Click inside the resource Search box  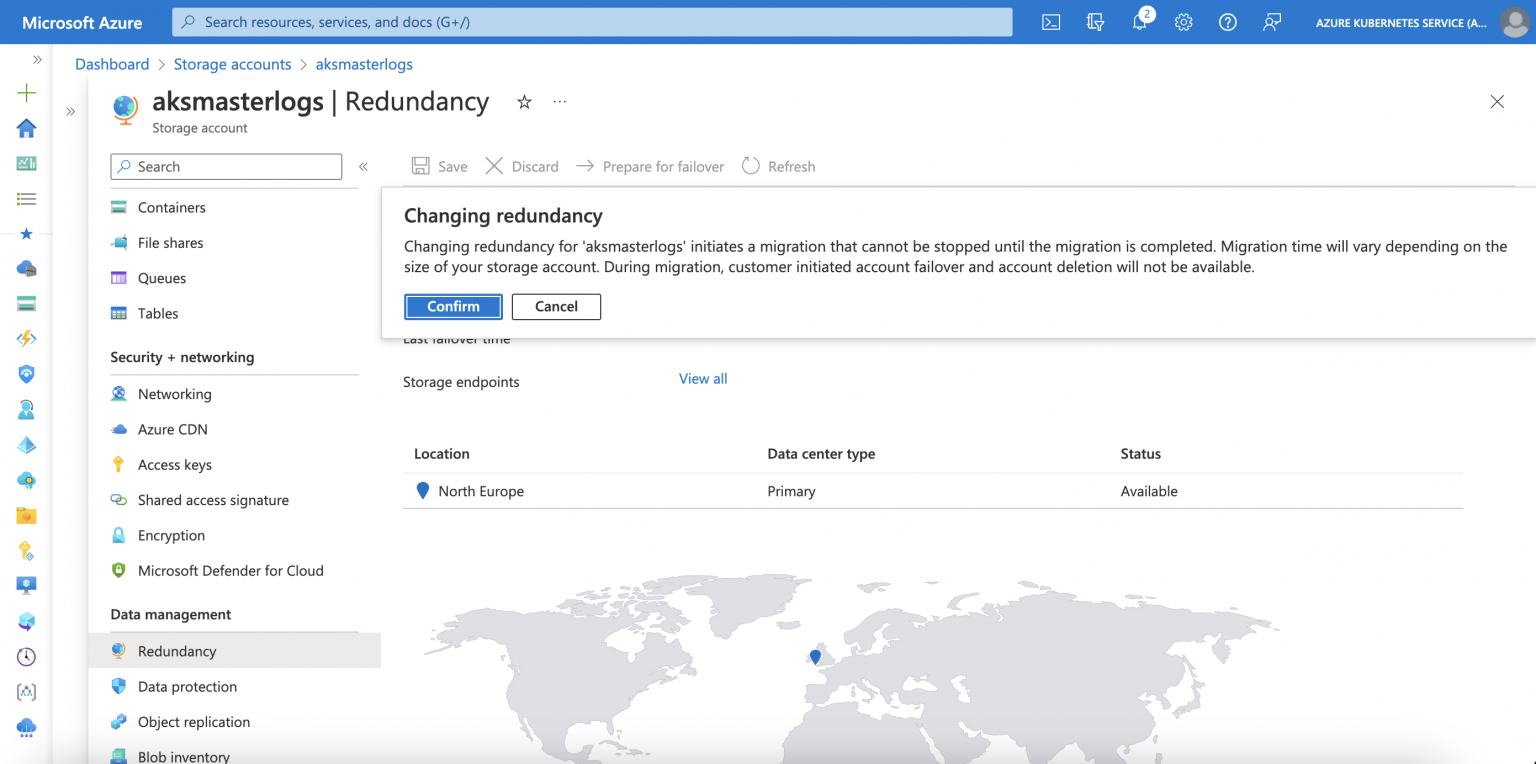click(x=225, y=166)
